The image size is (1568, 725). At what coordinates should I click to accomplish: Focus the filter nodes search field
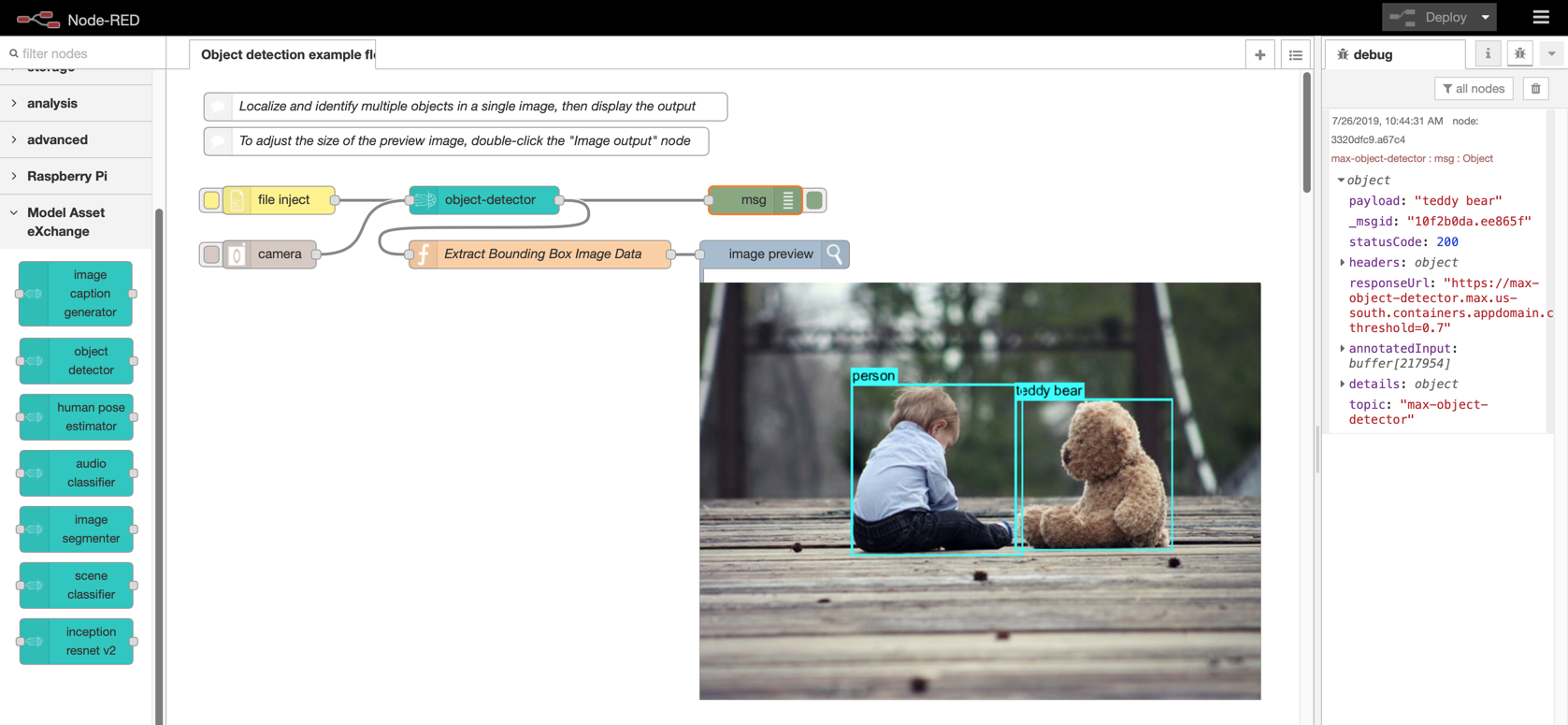pyautogui.click(x=86, y=53)
